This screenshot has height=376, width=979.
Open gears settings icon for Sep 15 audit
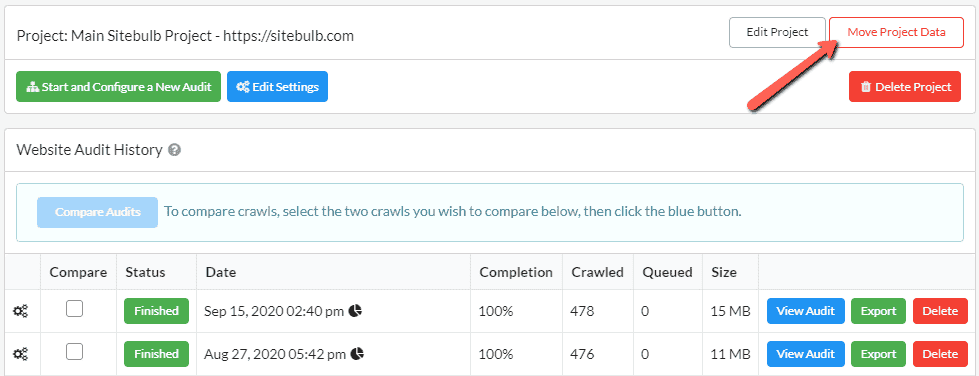(21, 311)
